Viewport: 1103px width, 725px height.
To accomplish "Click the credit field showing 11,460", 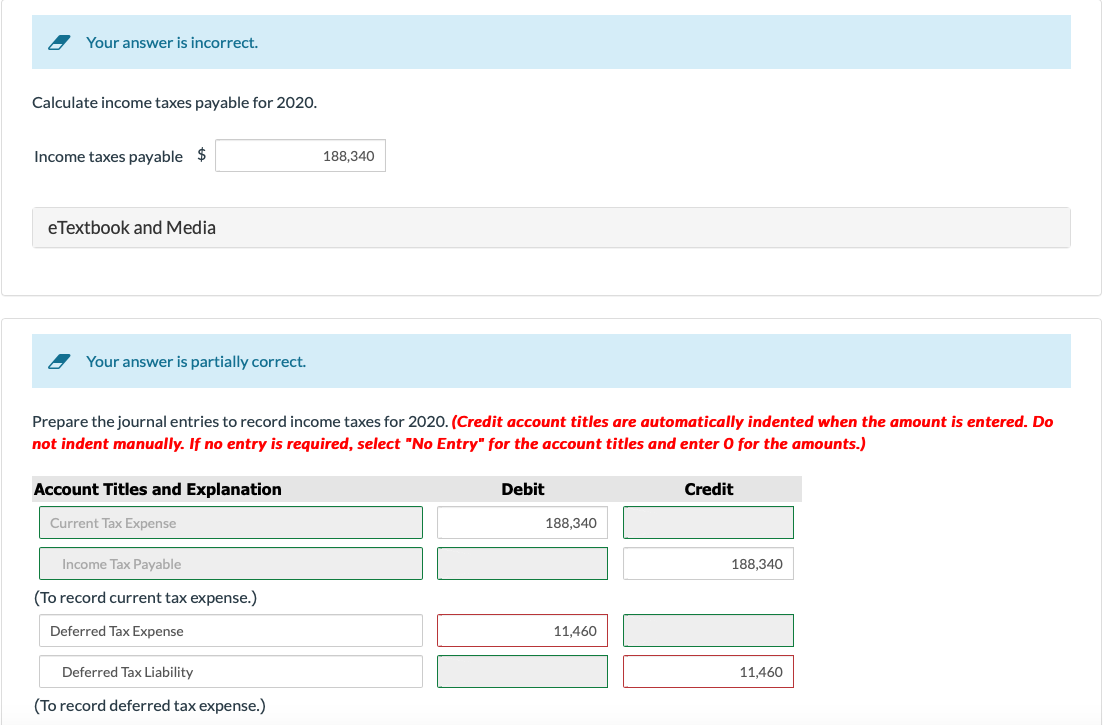I will (708, 671).
